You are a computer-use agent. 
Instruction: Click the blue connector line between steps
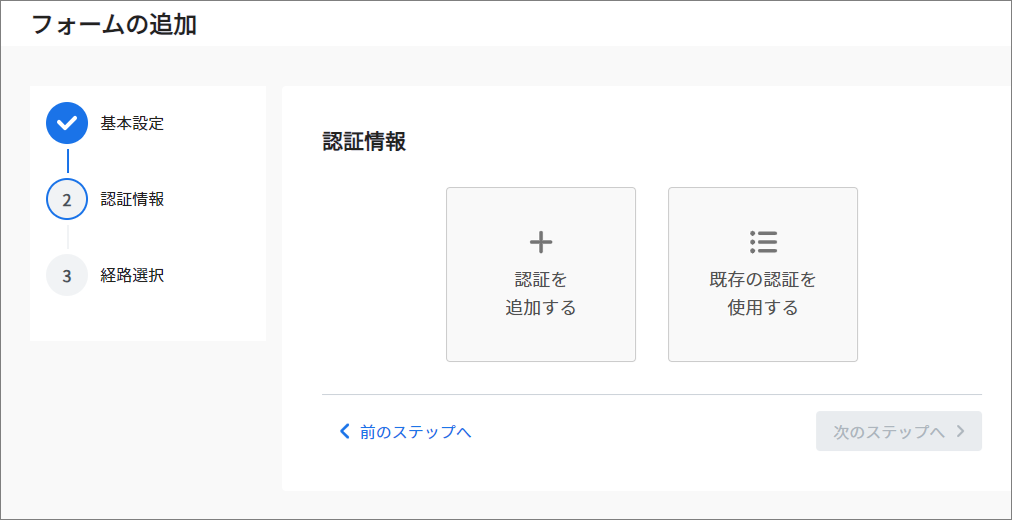(67, 161)
